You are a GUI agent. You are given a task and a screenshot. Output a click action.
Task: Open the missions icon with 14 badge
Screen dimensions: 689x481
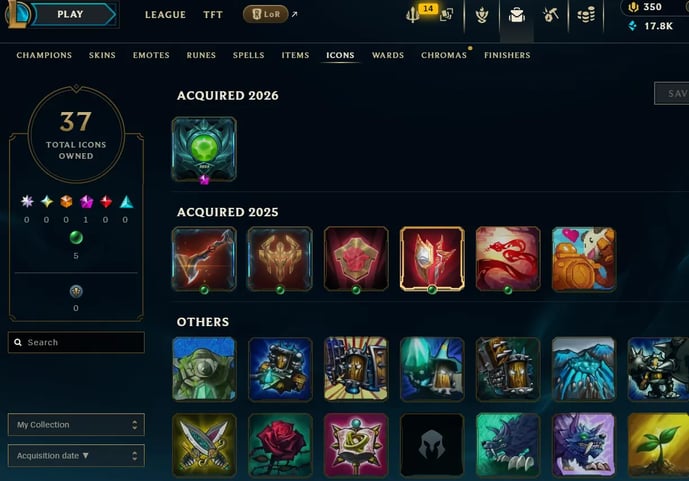pyautogui.click(x=413, y=14)
